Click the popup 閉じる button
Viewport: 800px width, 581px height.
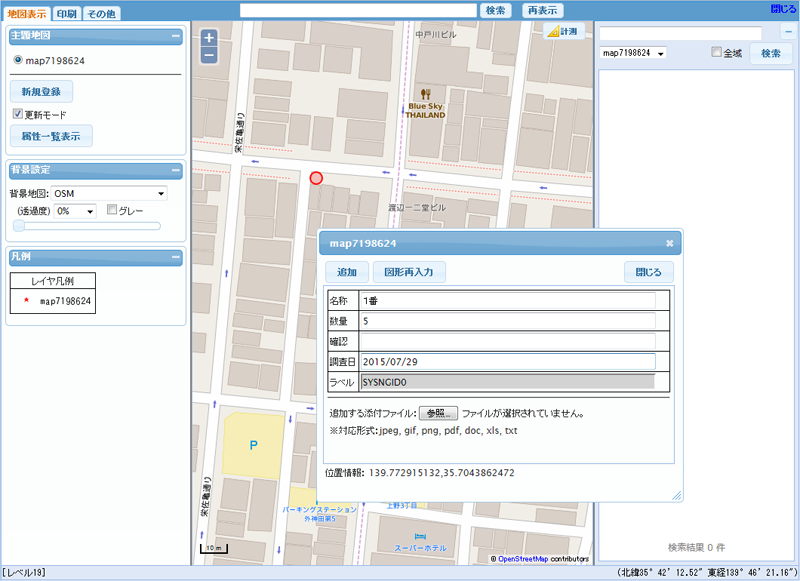click(x=648, y=272)
